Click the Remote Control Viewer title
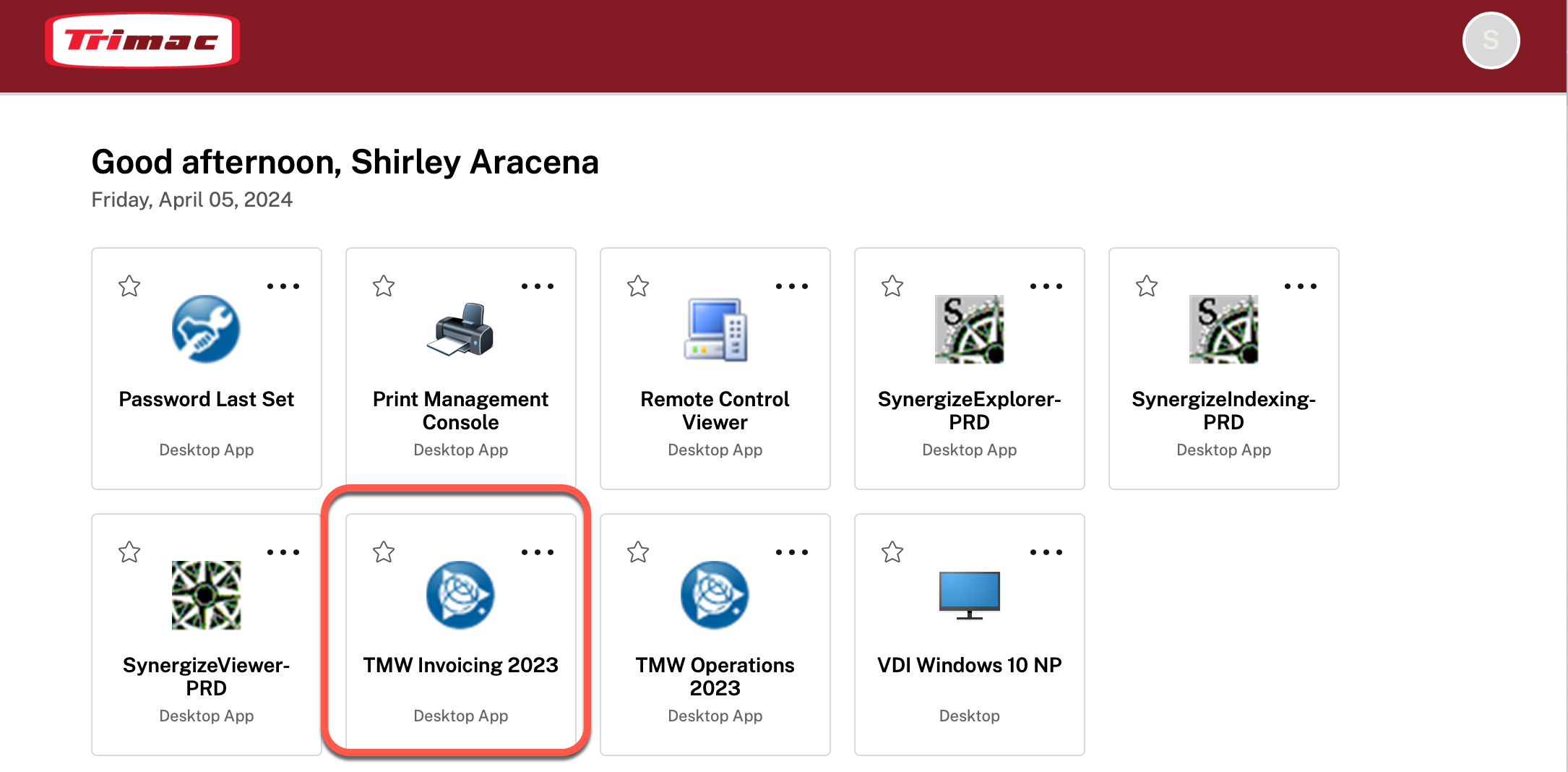Image resolution: width=1568 pixels, height=772 pixels. 715,411
